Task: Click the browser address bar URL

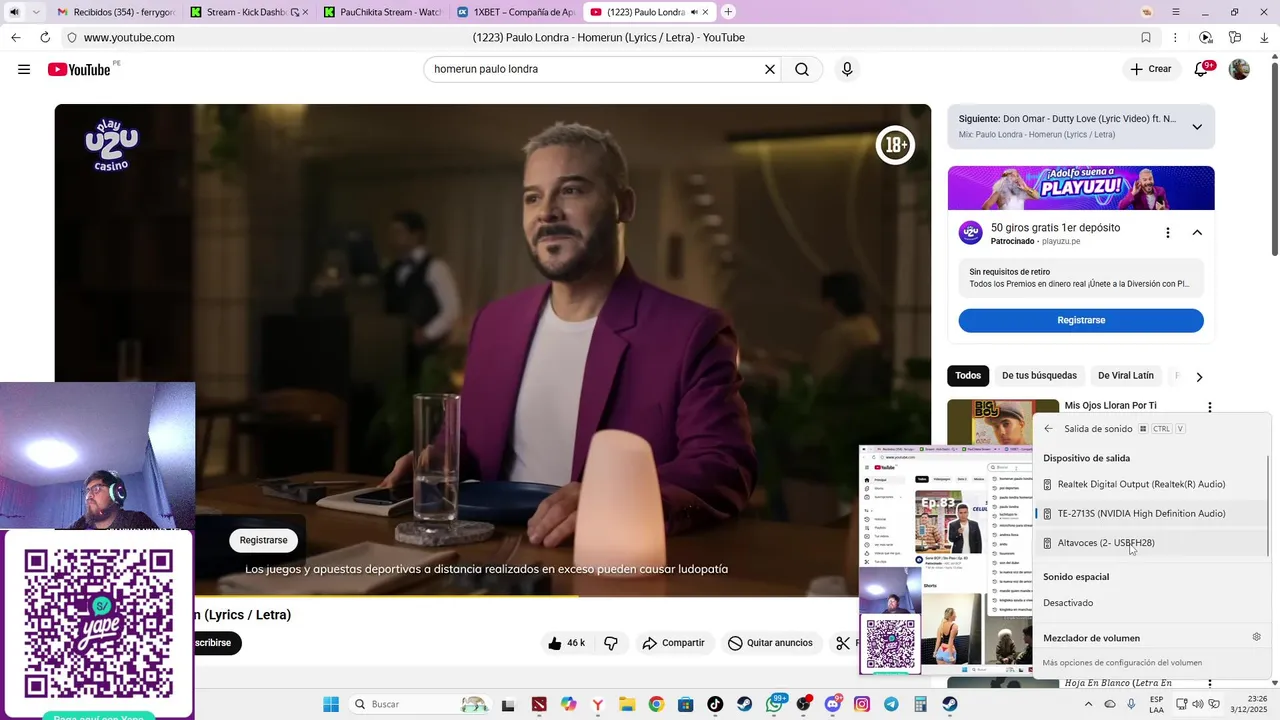Action: 129,37
